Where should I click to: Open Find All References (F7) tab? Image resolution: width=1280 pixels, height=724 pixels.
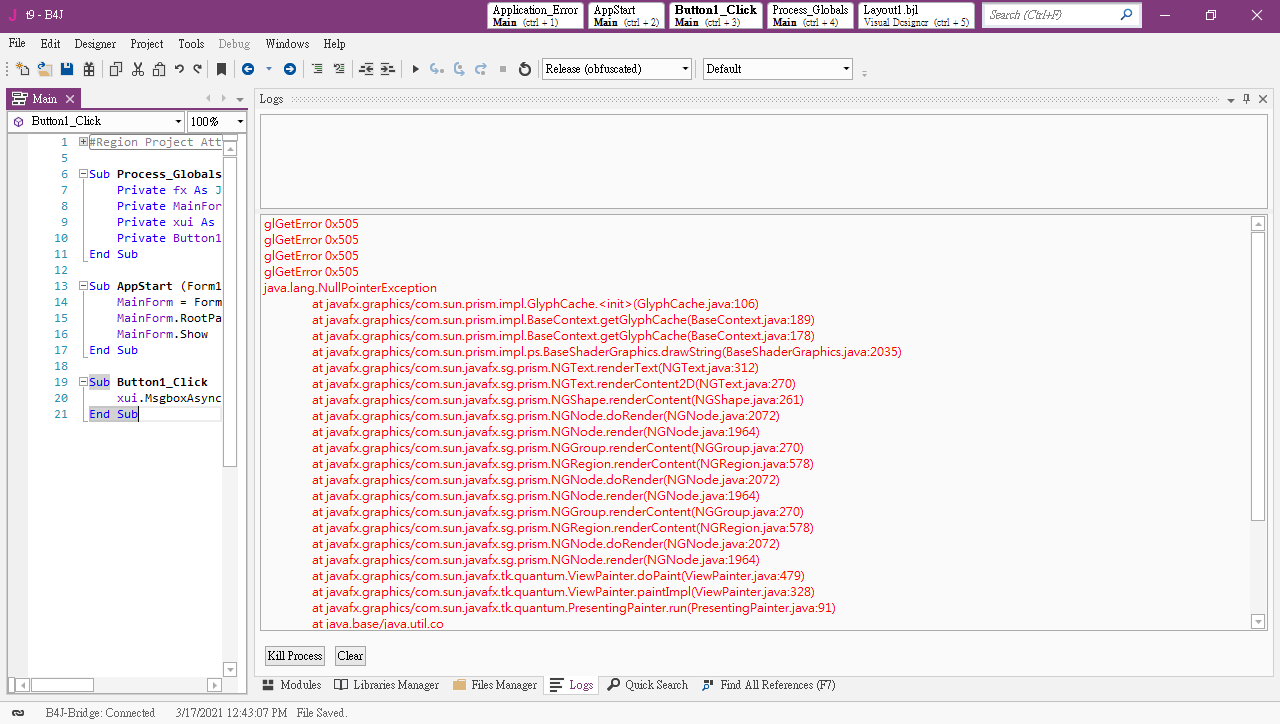[769, 685]
